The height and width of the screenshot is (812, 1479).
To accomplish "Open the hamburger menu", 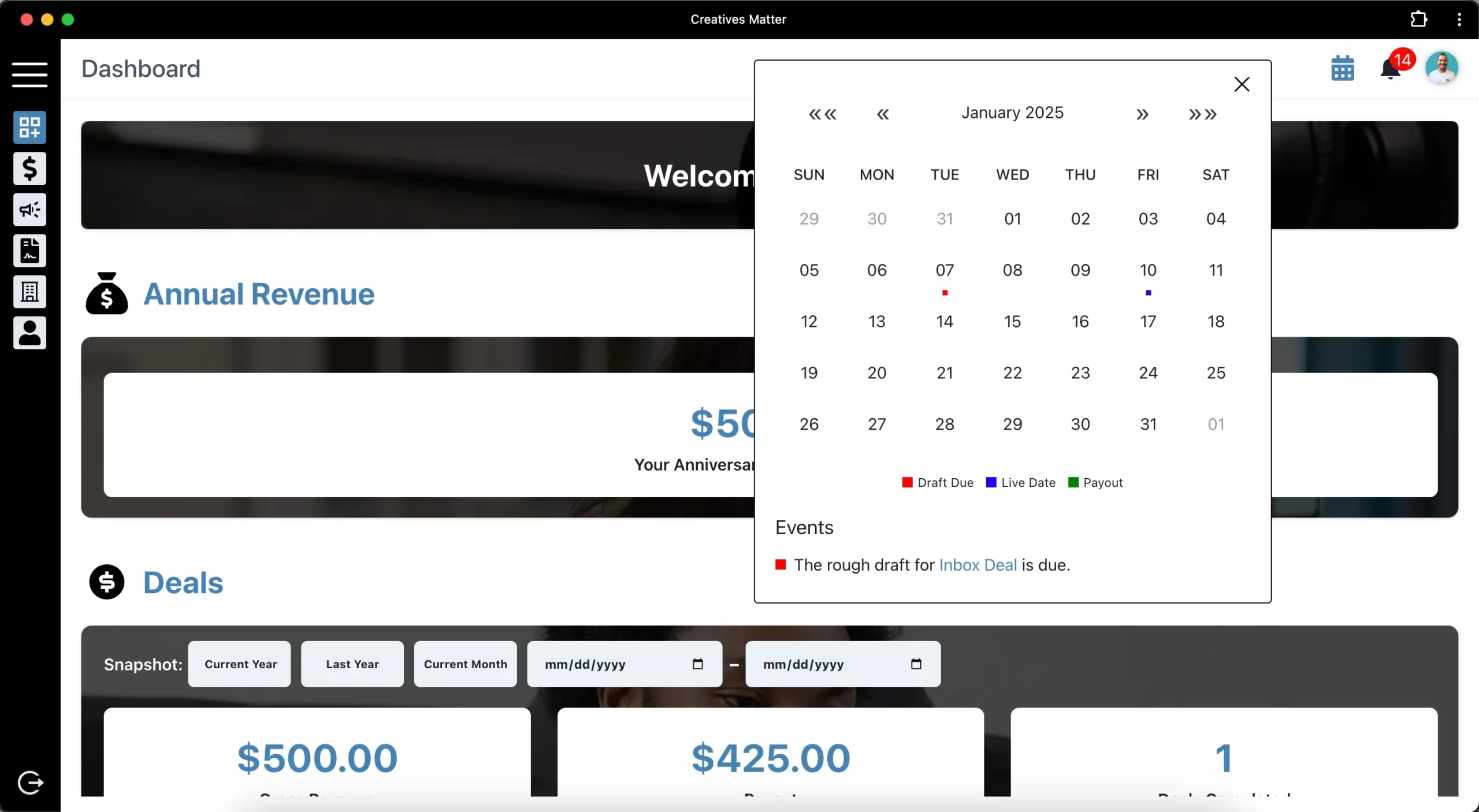I will 29,75.
